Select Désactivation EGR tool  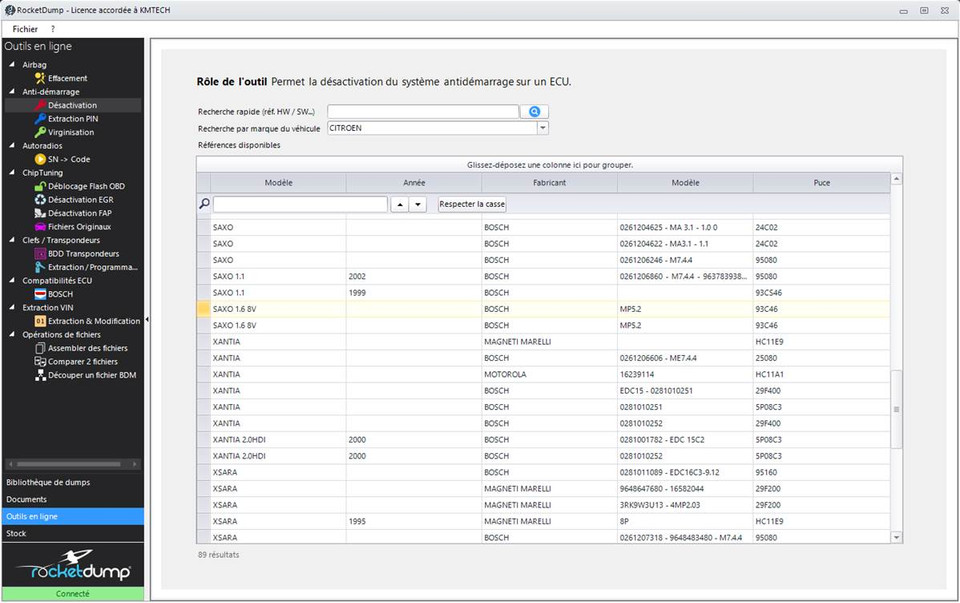[80, 200]
